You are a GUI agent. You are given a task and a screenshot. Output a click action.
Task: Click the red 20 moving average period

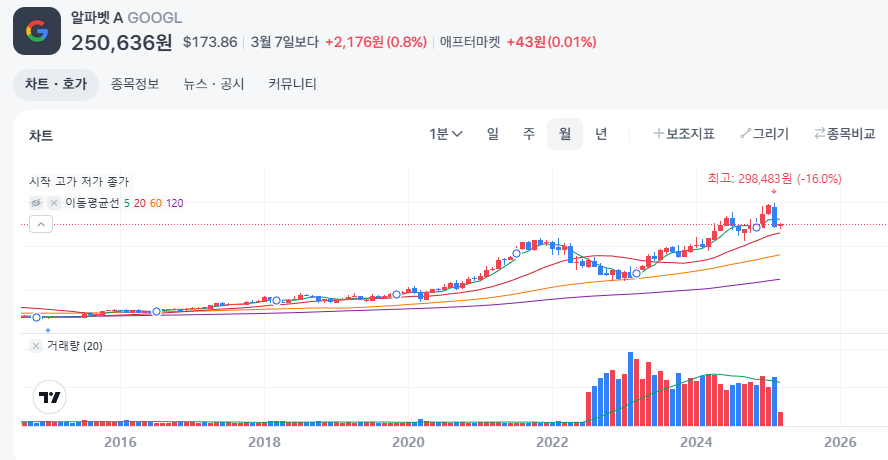(139, 203)
